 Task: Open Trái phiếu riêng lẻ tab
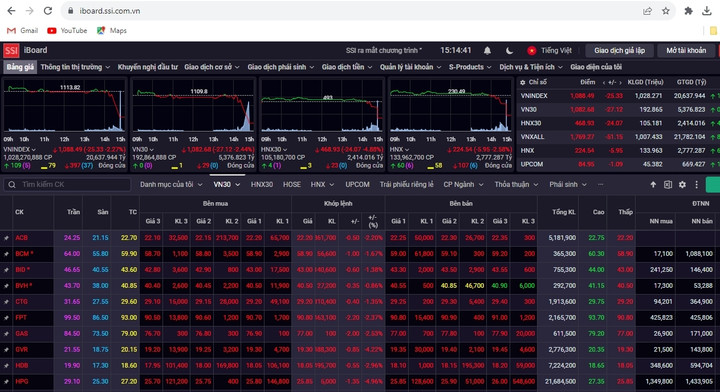[x=406, y=185]
